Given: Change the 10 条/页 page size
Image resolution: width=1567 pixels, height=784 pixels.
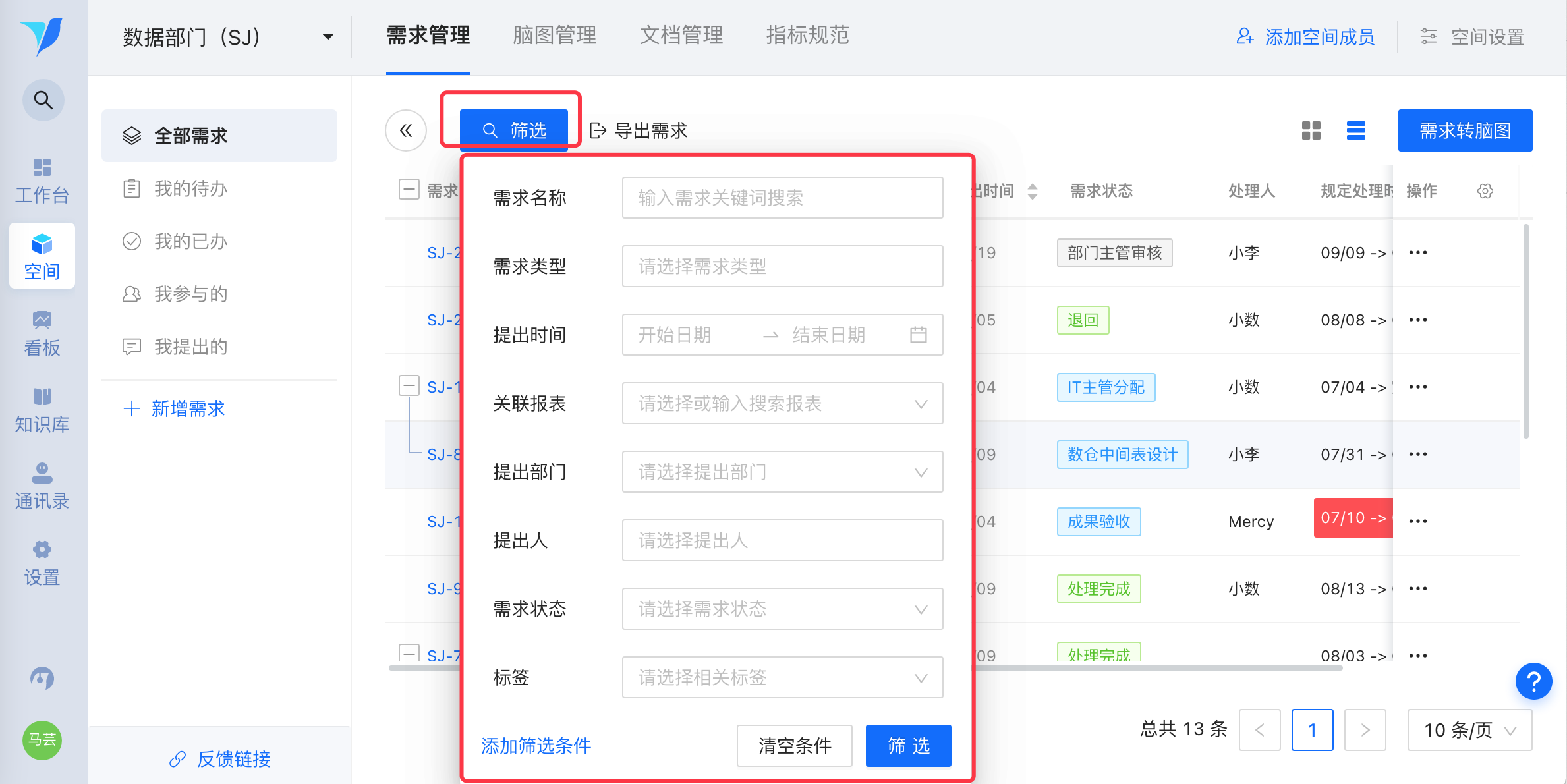Looking at the screenshot, I should [1469, 730].
